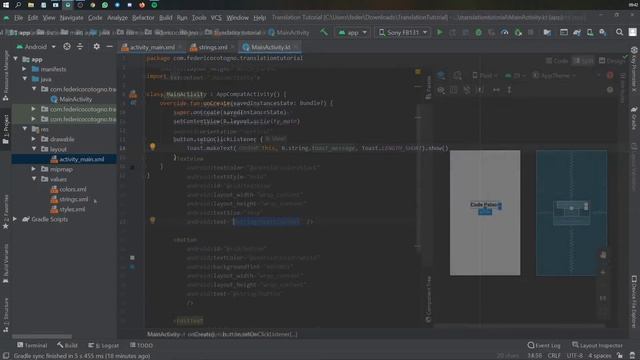The width and height of the screenshot is (640, 360).
Task: Open Windows Start menu
Action: 6,5
